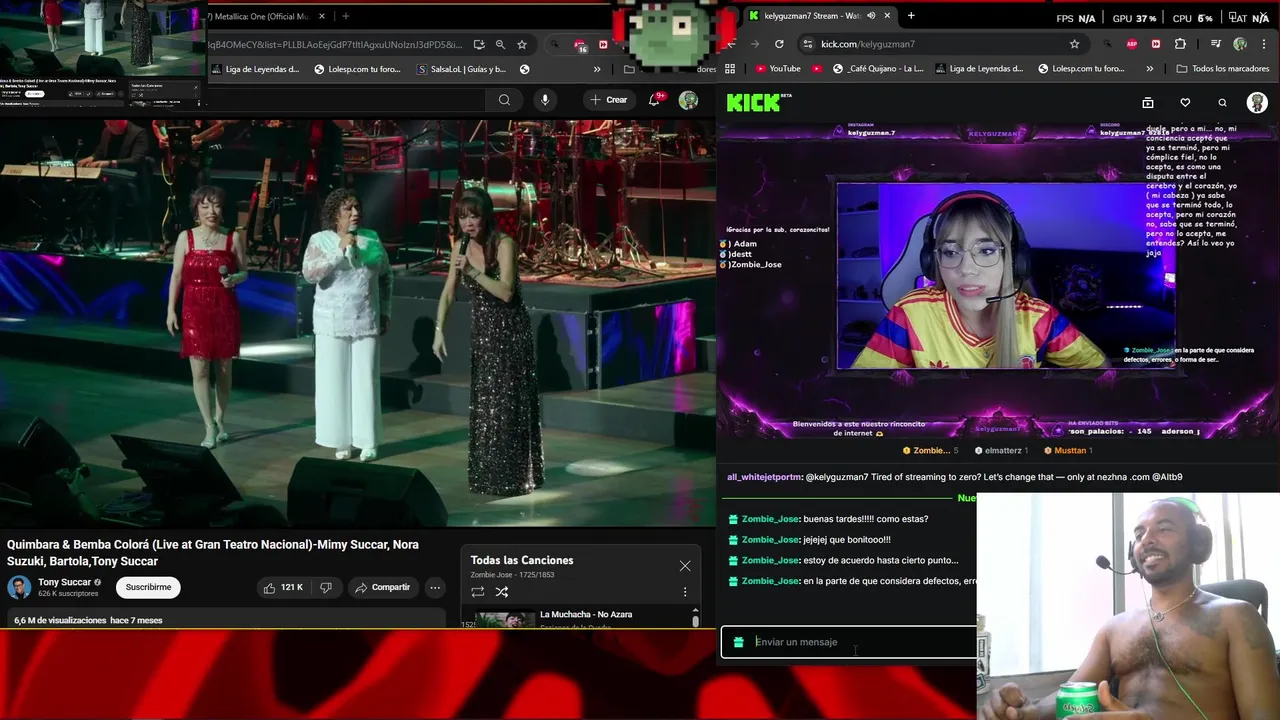Click Zombie_Jose name on 'jejejej que bonitooo!!!' message
Image resolution: width=1280 pixels, height=720 pixels.
coord(770,540)
